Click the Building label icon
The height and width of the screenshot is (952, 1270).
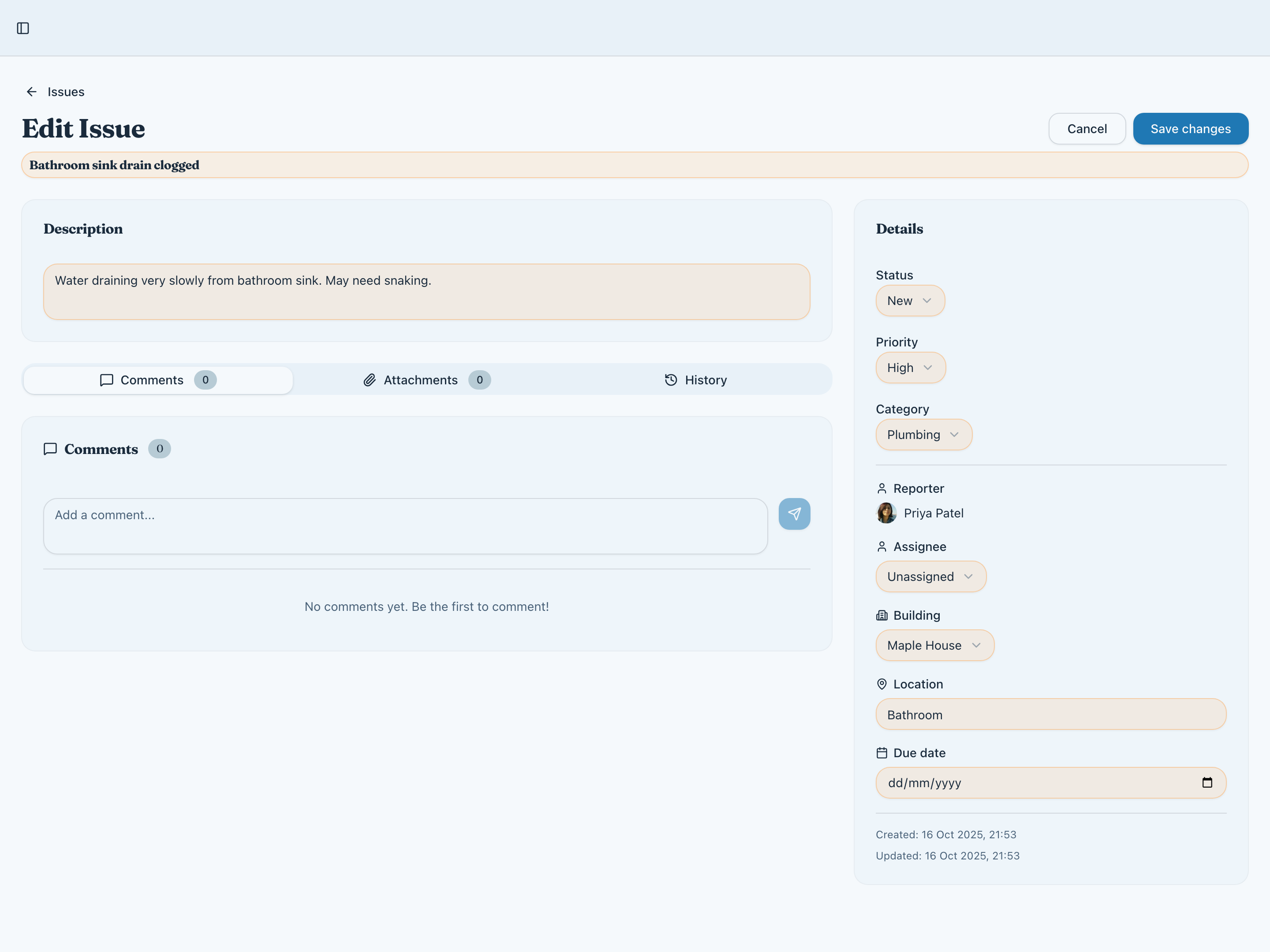pos(882,615)
